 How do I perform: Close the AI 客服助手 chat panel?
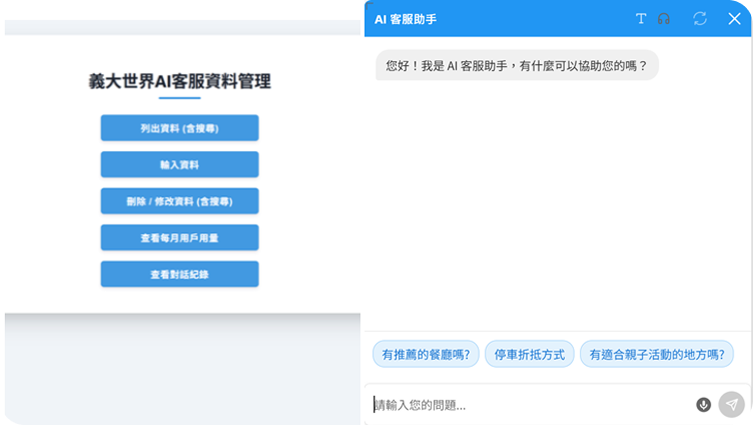tap(733, 19)
